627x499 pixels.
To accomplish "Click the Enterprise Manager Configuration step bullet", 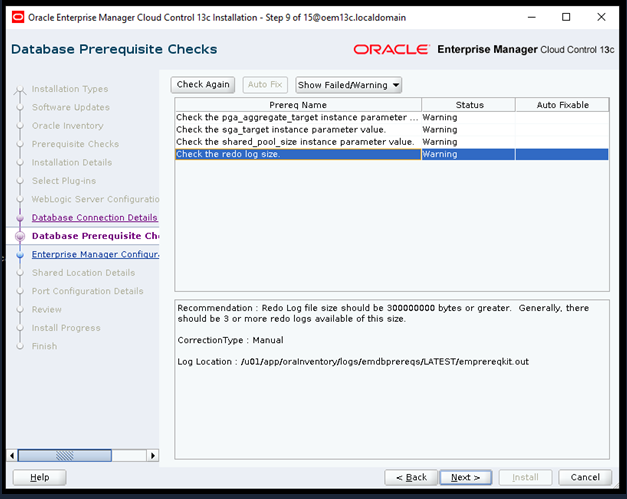I will click(x=20, y=255).
